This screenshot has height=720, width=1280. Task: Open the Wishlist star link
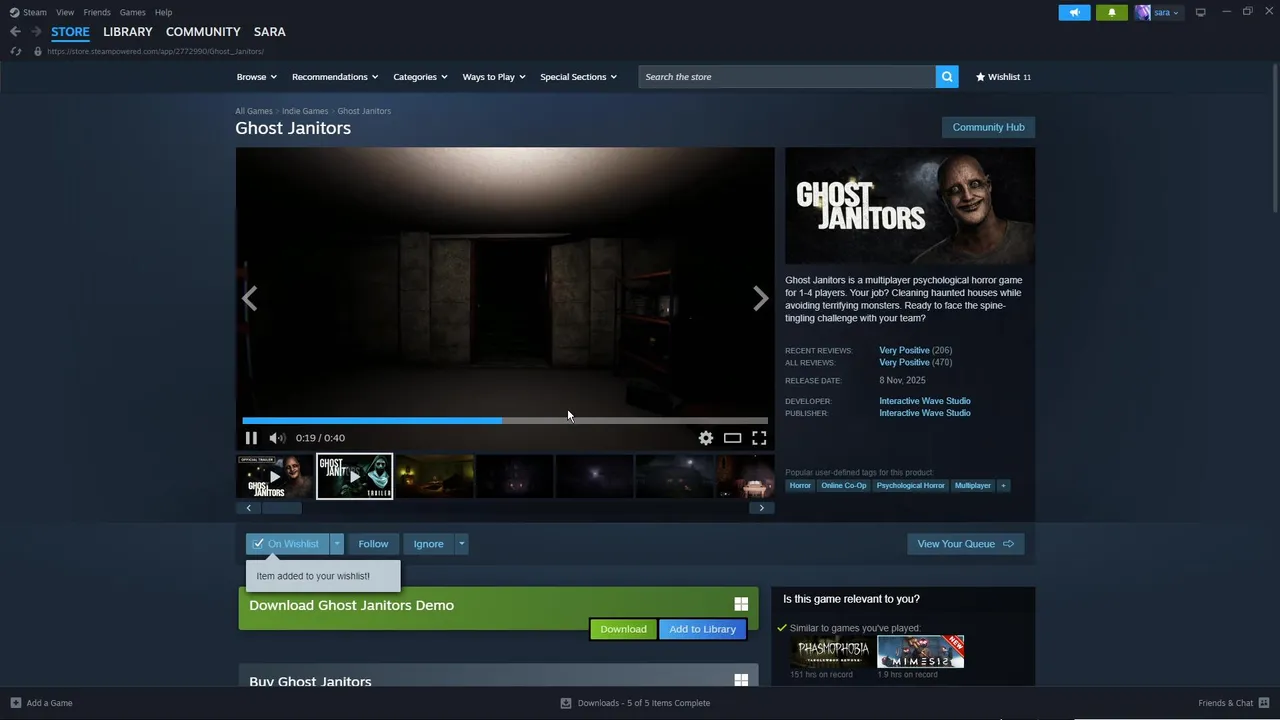[1003, 77]
